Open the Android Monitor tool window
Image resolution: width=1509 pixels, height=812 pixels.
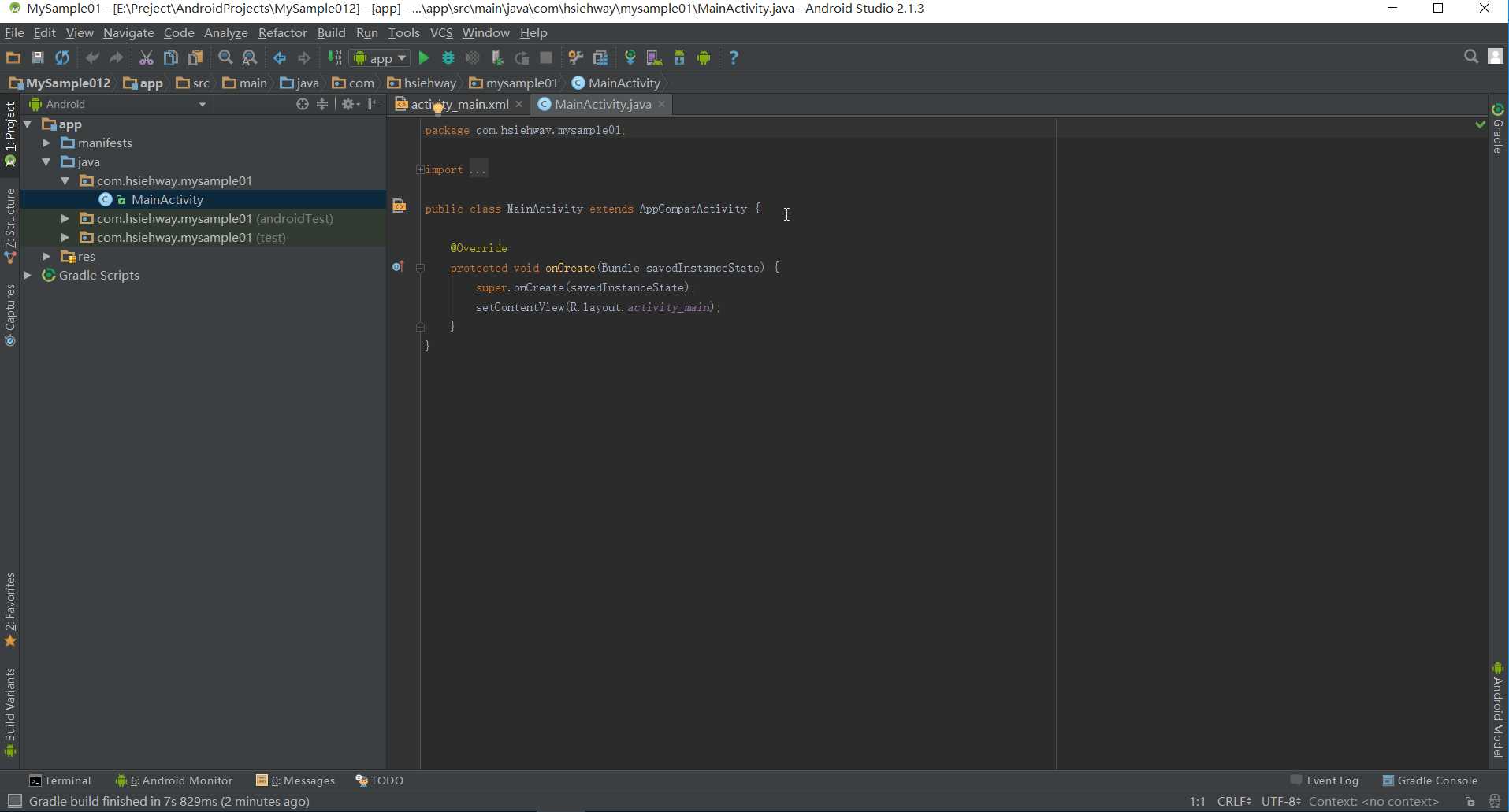tap(174, 780)
